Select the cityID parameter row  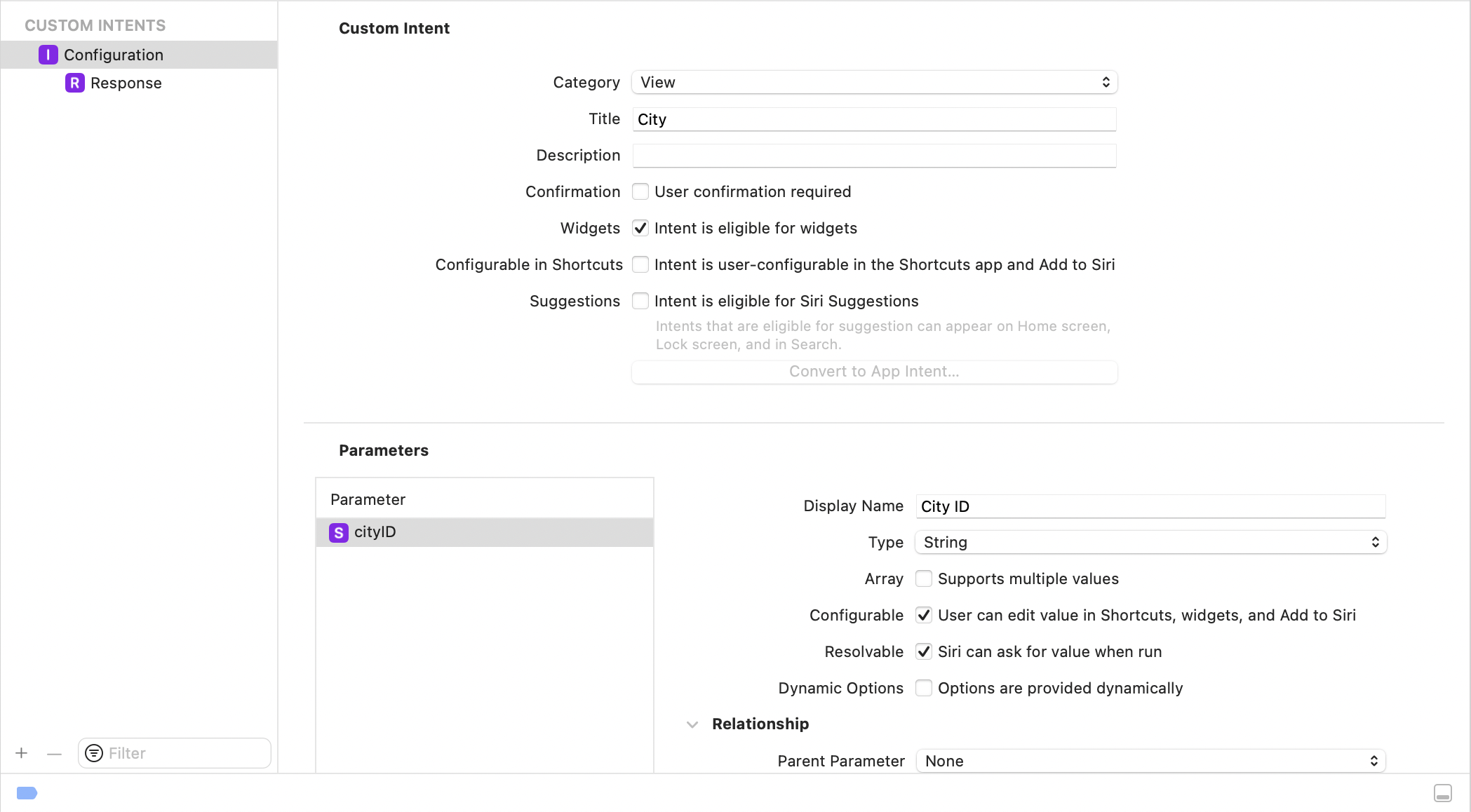click(484, 532)
